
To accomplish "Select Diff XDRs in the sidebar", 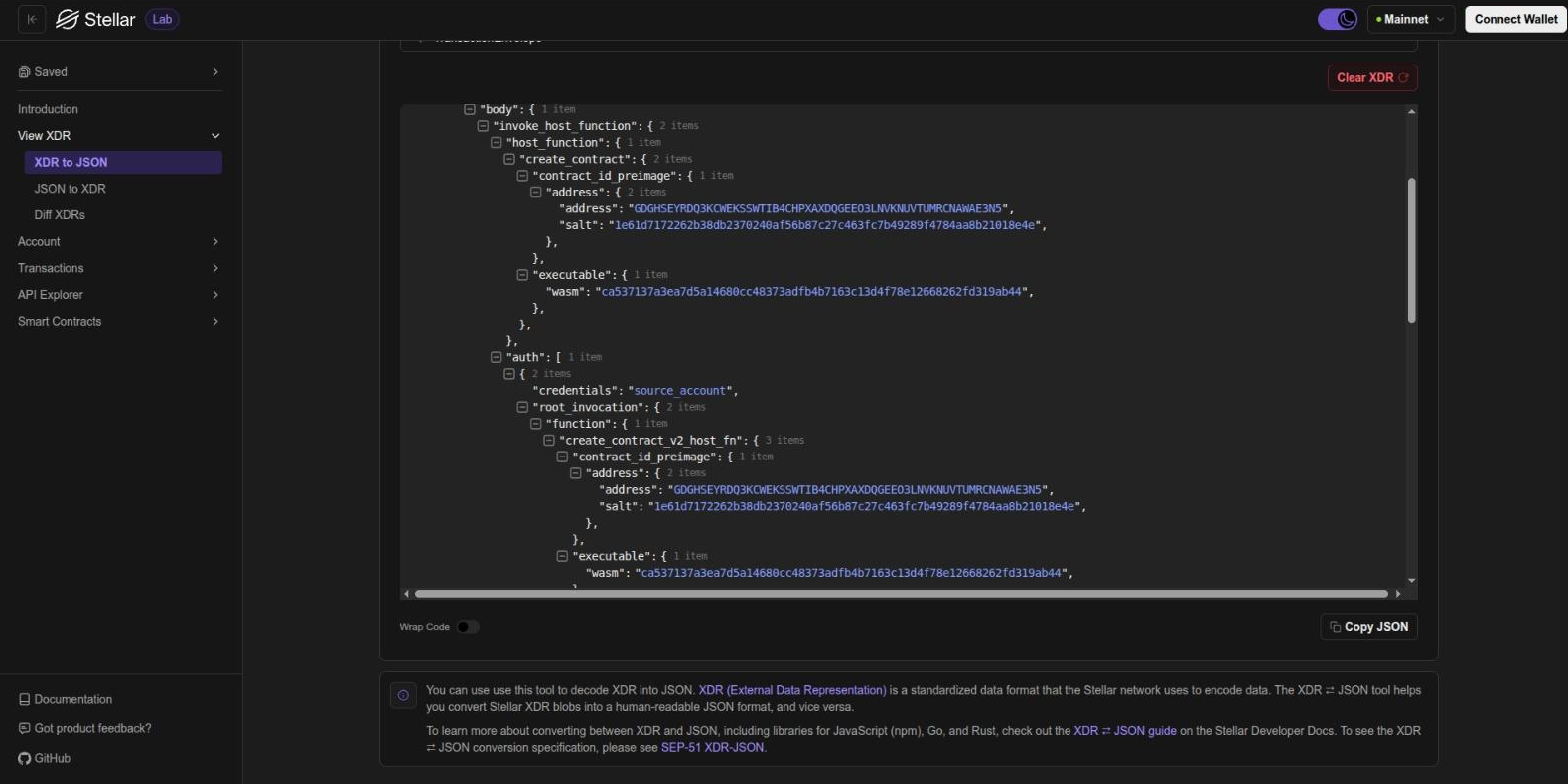I will click(60, 214).
